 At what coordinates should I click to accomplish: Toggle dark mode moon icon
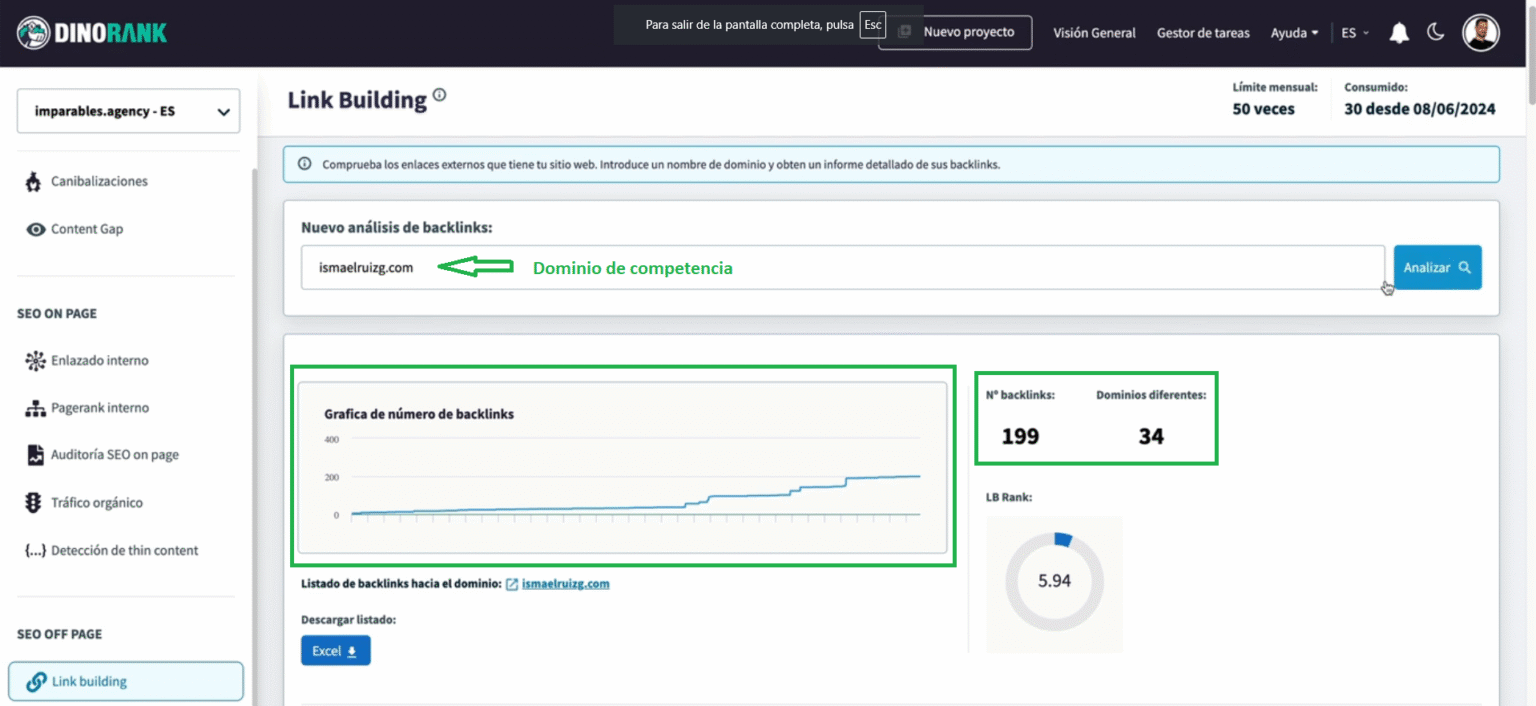1436,32
